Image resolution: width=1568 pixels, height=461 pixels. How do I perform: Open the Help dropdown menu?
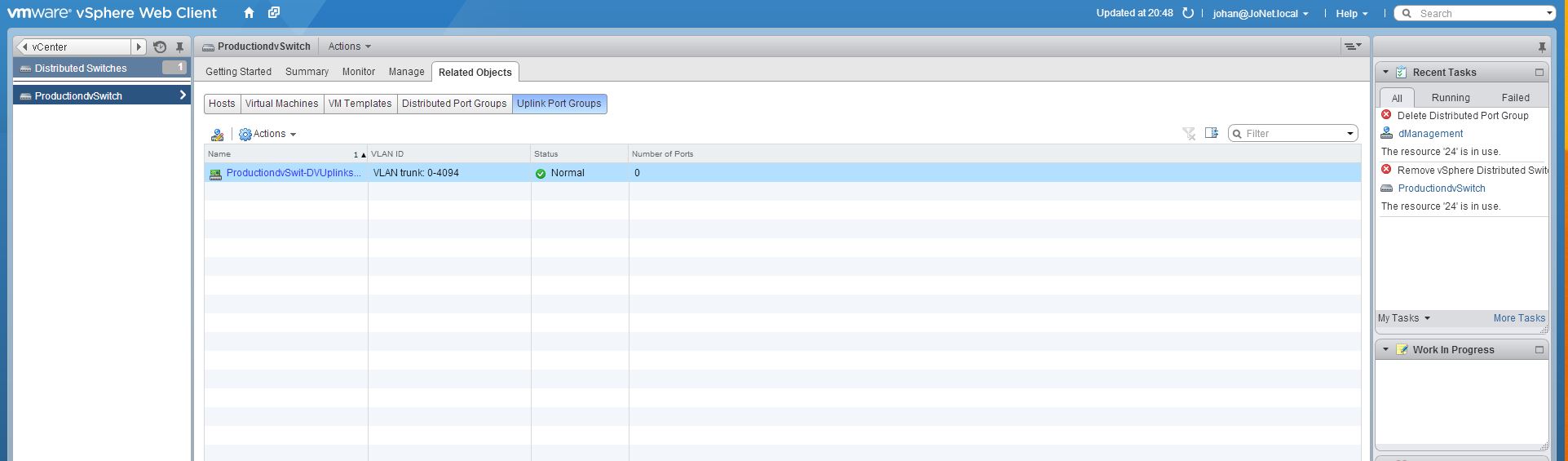click(1351, 13)
